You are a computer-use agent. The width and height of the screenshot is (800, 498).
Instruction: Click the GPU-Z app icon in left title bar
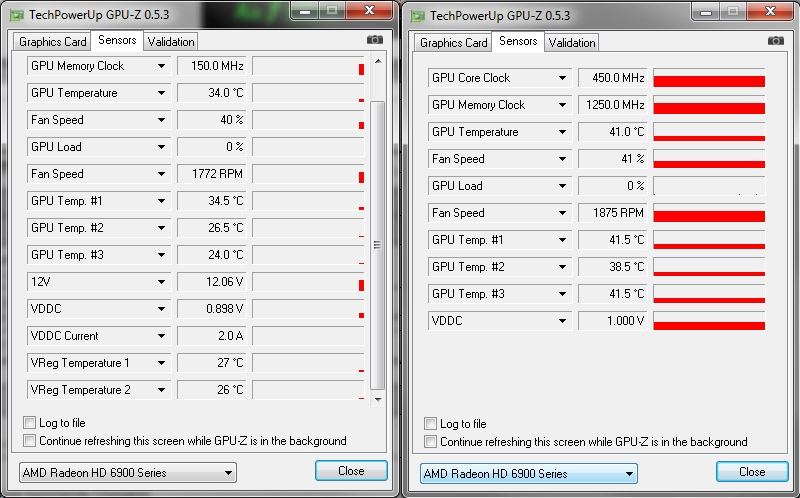click(16, 15)
